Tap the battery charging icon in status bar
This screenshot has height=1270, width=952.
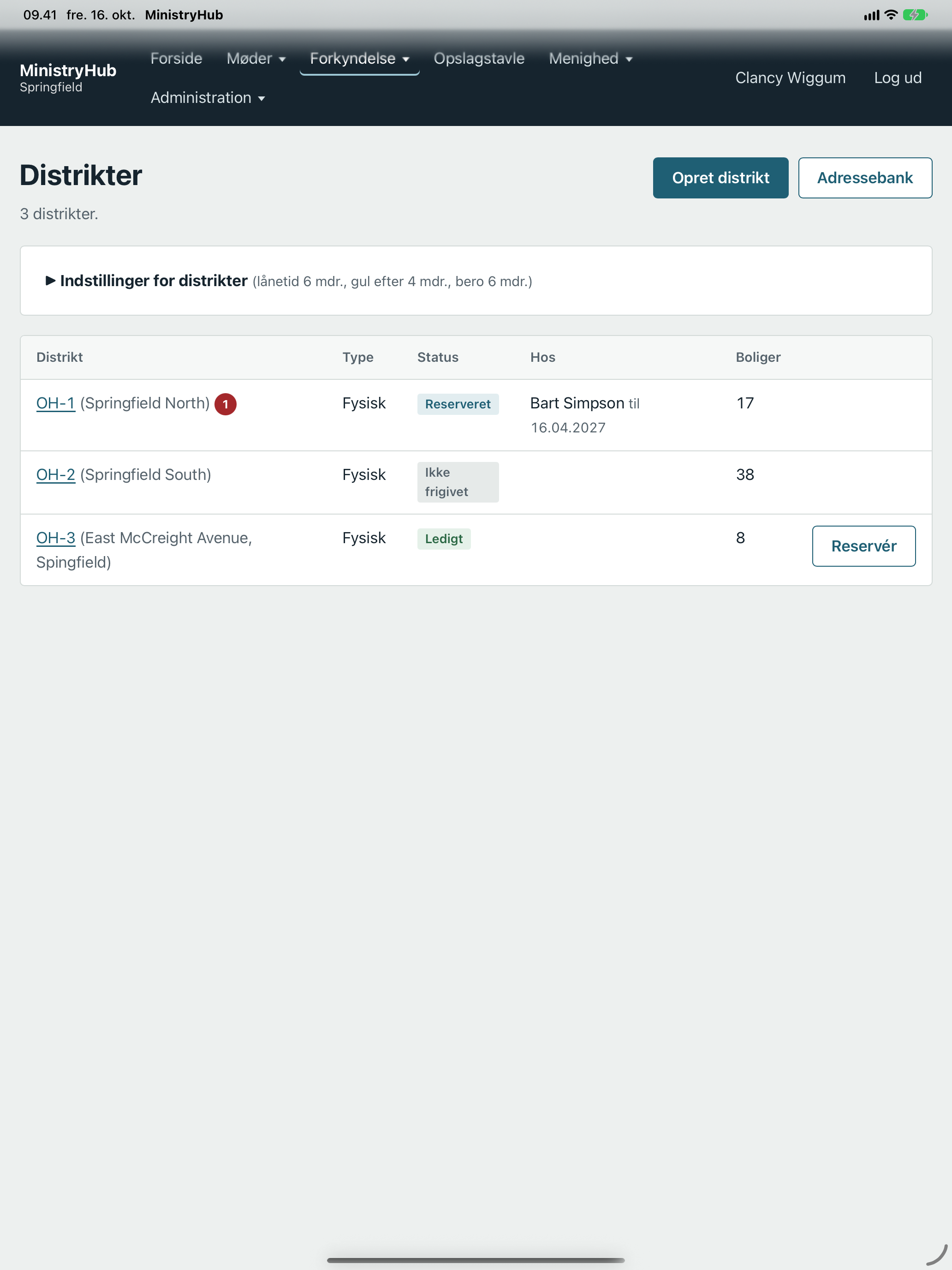(x=915, y=15)
